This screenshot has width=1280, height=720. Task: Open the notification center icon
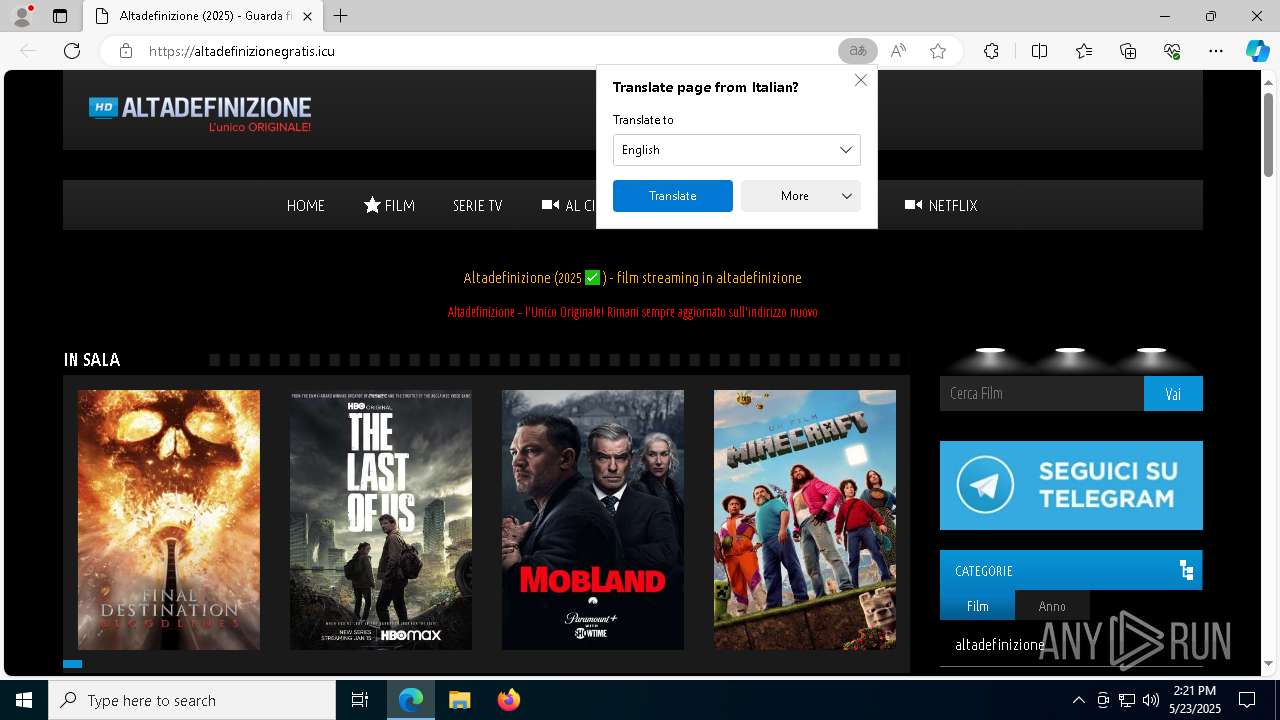point(1247,700)
